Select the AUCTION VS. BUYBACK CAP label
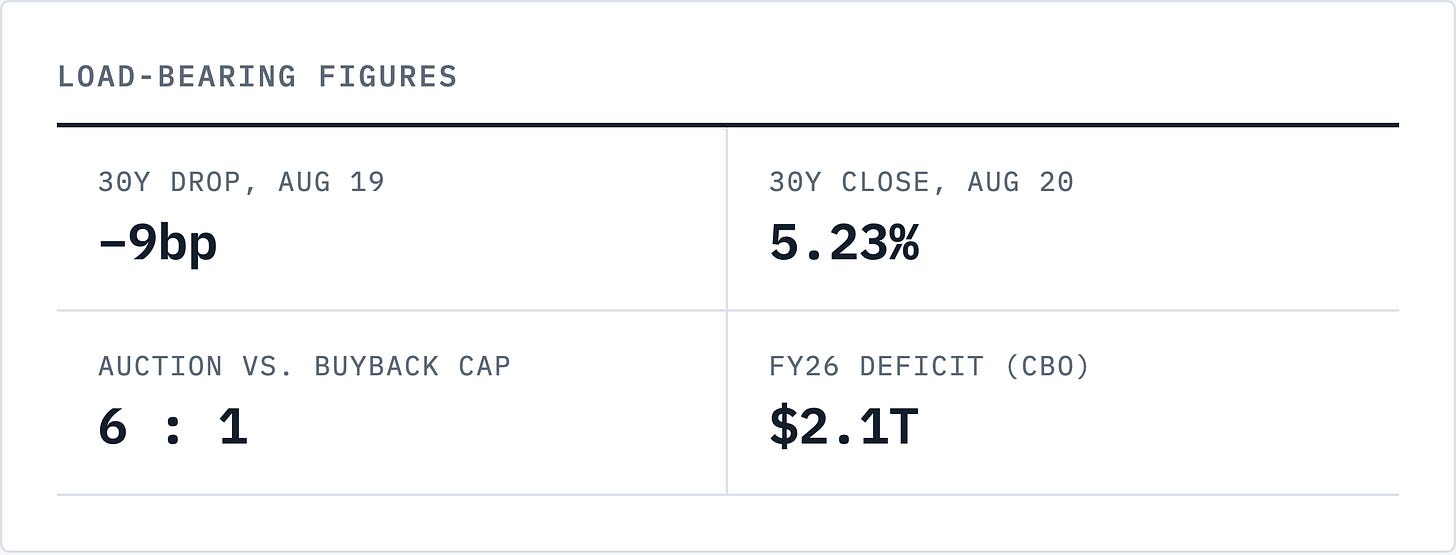This screenshot has height=555, width=1456. pyautogui.click(x=304, y=366)
